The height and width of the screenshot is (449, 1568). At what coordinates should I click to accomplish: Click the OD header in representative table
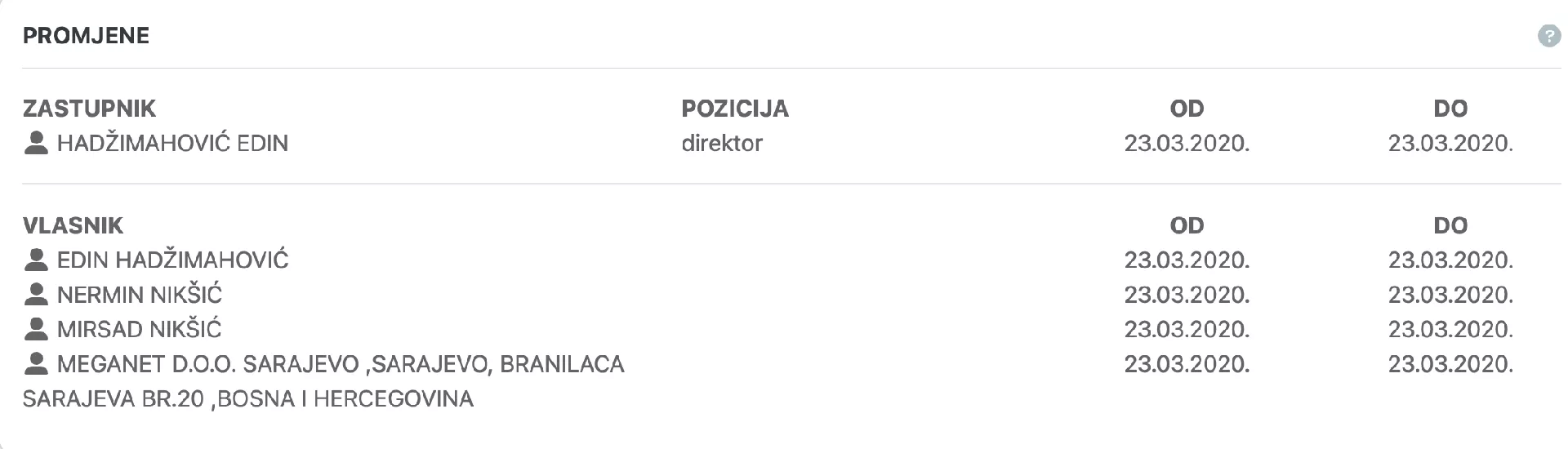tap(1187, 109)
